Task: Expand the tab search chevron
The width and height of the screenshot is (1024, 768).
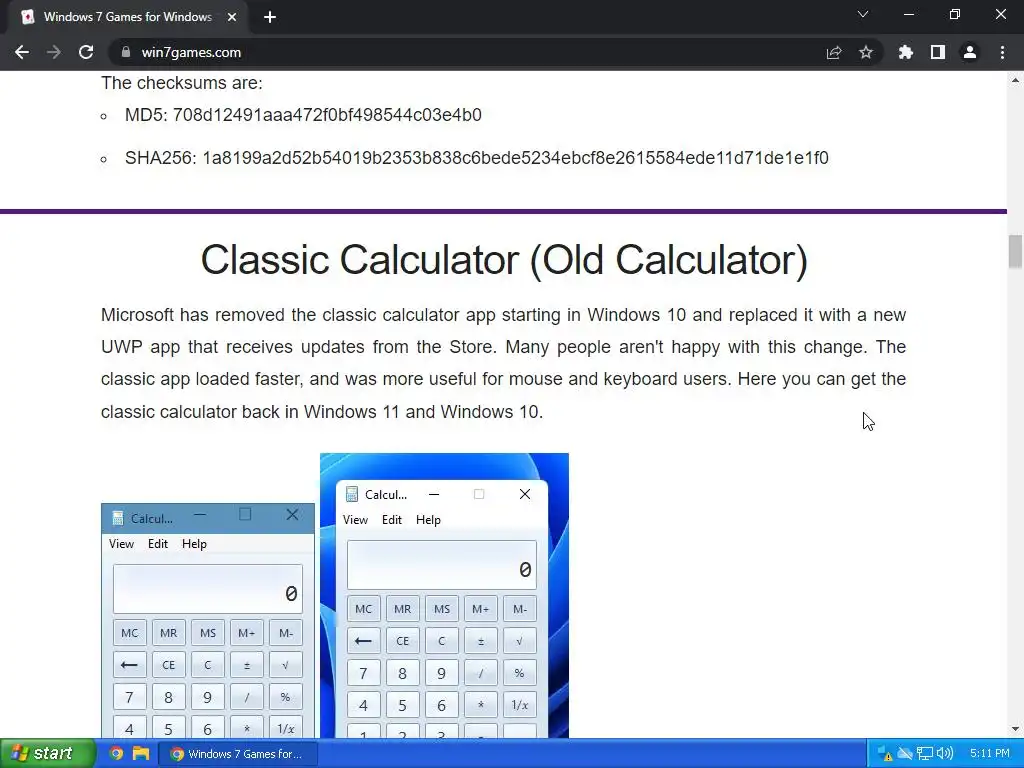Action: point(863,14)
